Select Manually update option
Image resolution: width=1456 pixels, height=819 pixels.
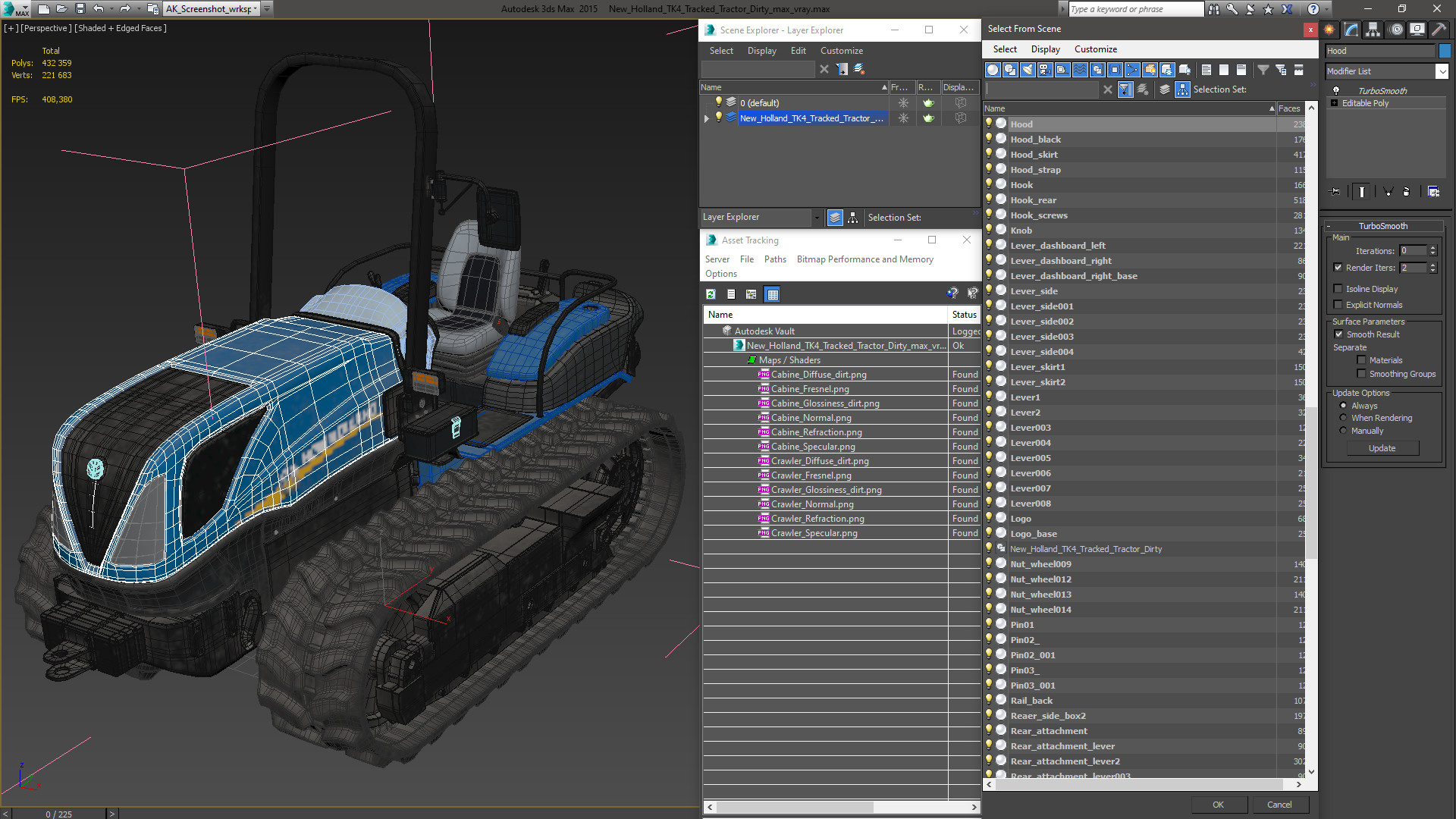click(x=1343, y=431)
